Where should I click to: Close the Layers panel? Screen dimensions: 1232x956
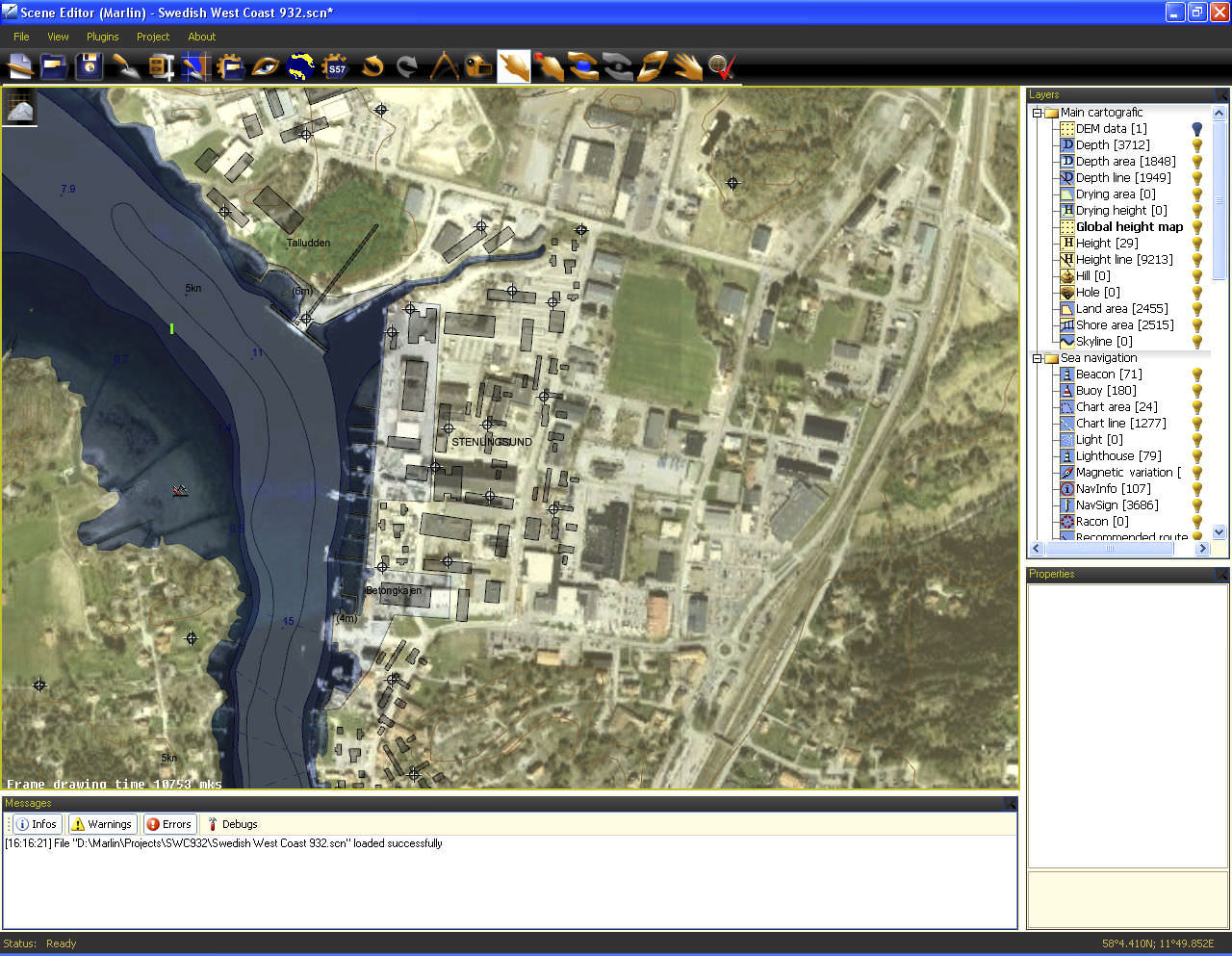tap(1221, 94)
